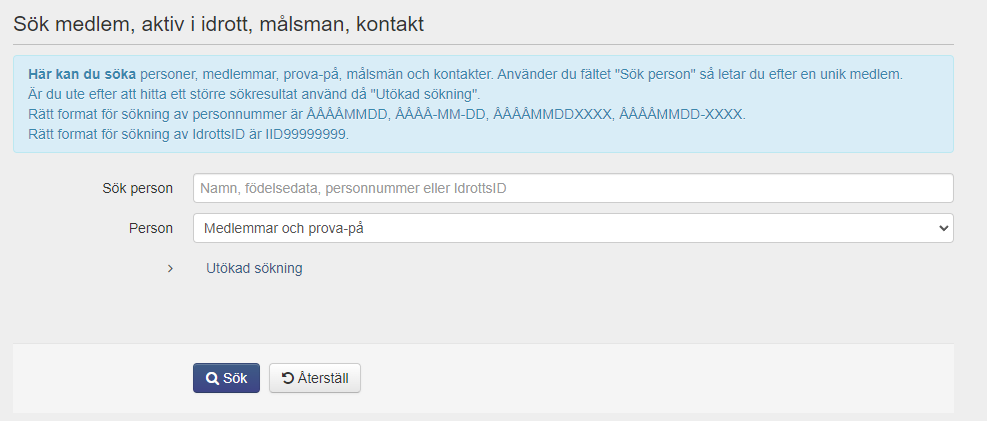Click the magnifier icon in Sök button
Viewport: 987px width, 421px height.
212,379
